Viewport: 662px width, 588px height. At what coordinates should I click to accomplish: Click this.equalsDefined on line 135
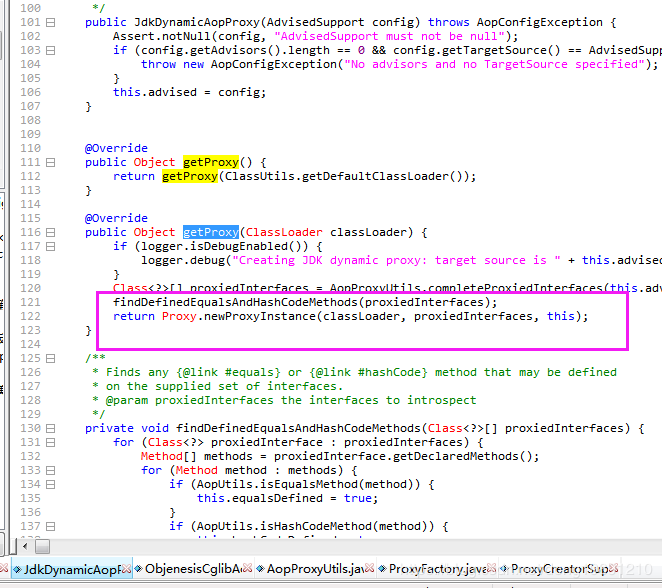(x=260, y=499)
